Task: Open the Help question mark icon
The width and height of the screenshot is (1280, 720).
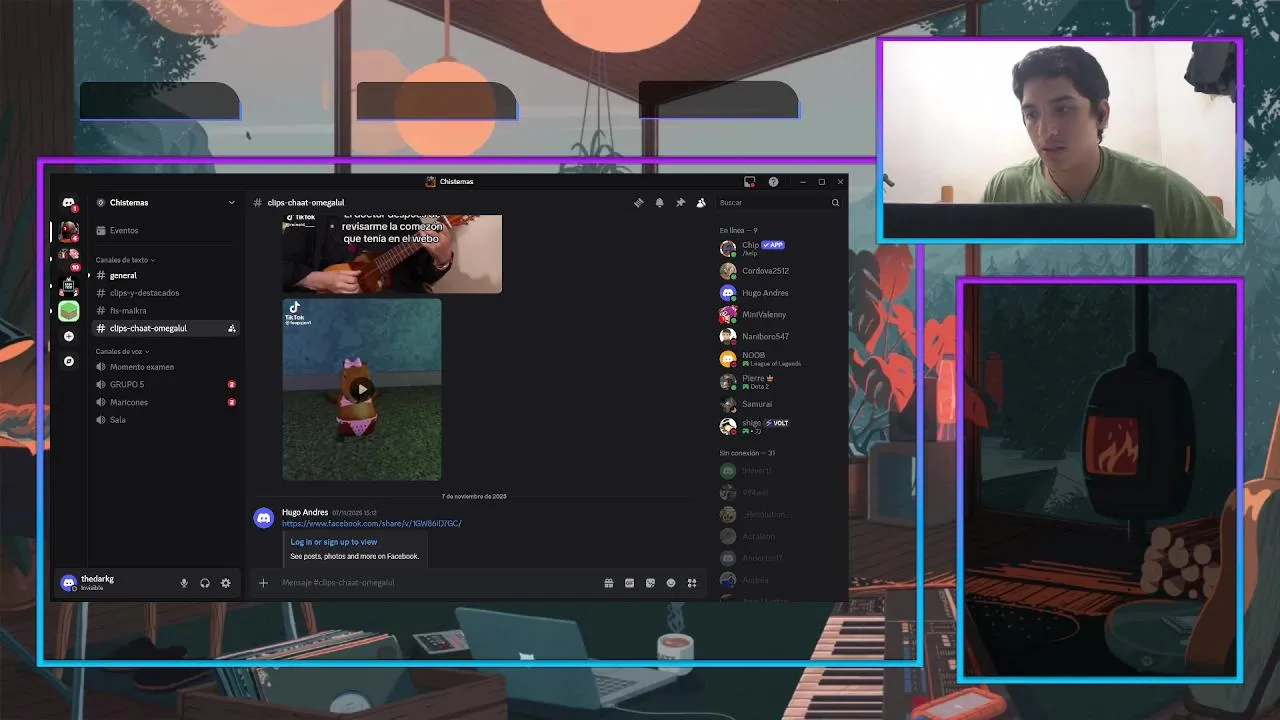Action: [x=773, y=182]
